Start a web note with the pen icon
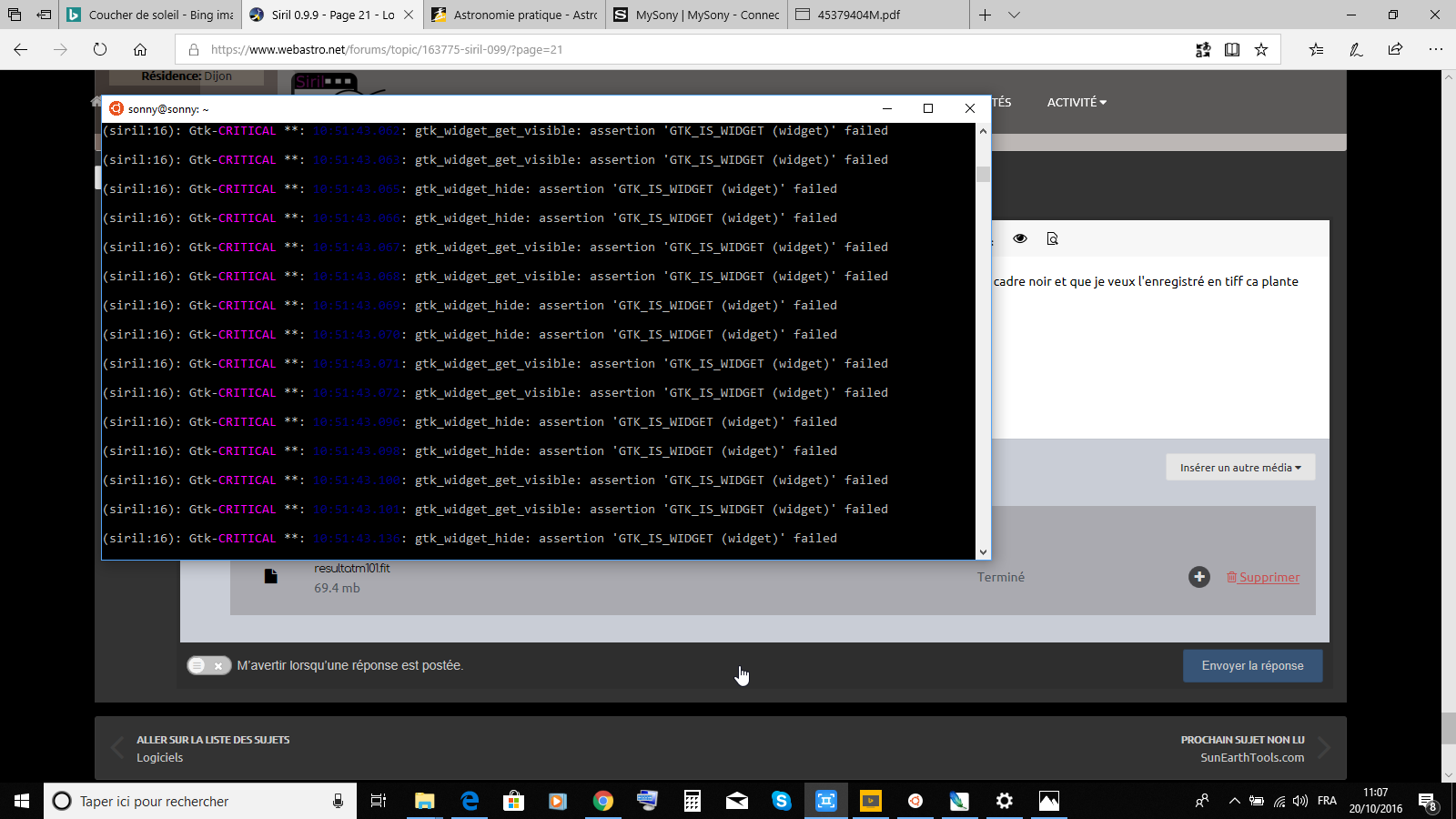1456x819 pixels. coord(1356,50)
